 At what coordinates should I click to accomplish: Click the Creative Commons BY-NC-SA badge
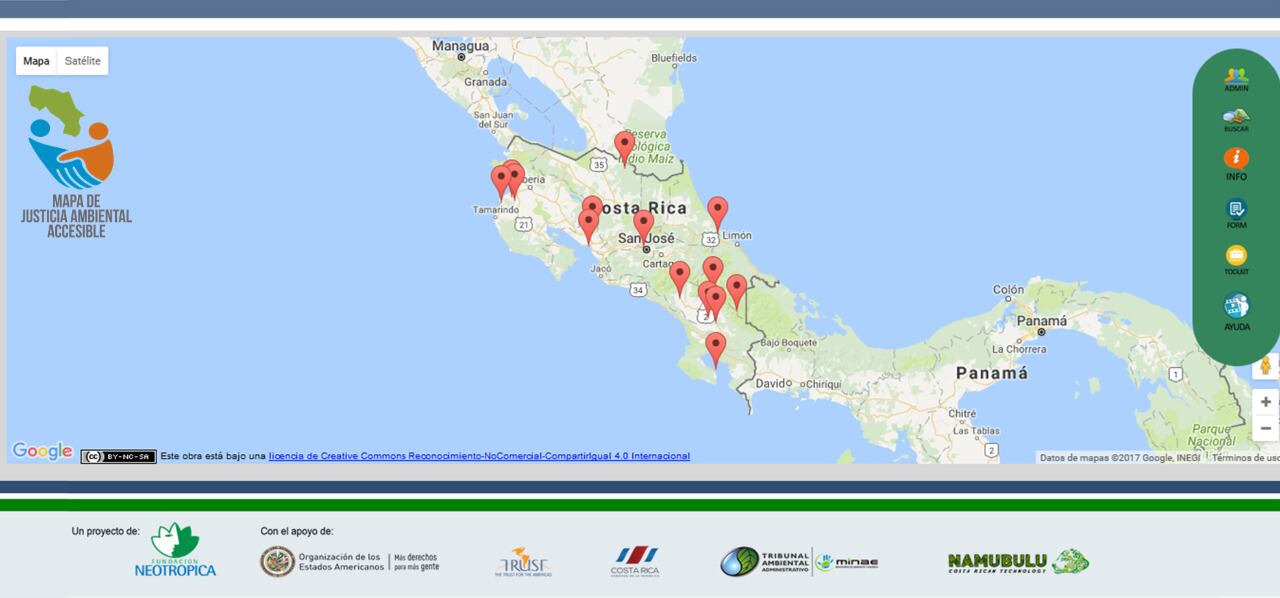click(x=118, y=456)
